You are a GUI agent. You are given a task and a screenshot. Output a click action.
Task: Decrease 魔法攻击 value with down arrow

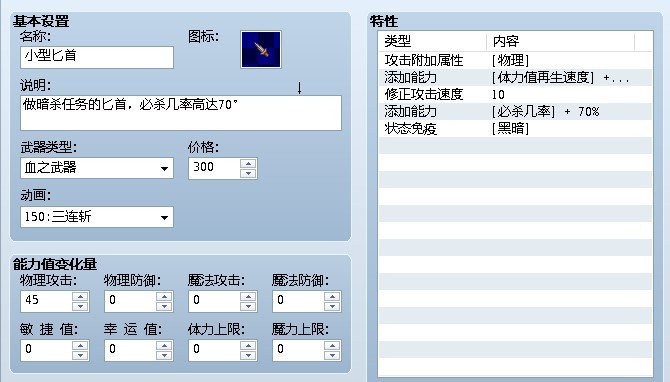248,306
